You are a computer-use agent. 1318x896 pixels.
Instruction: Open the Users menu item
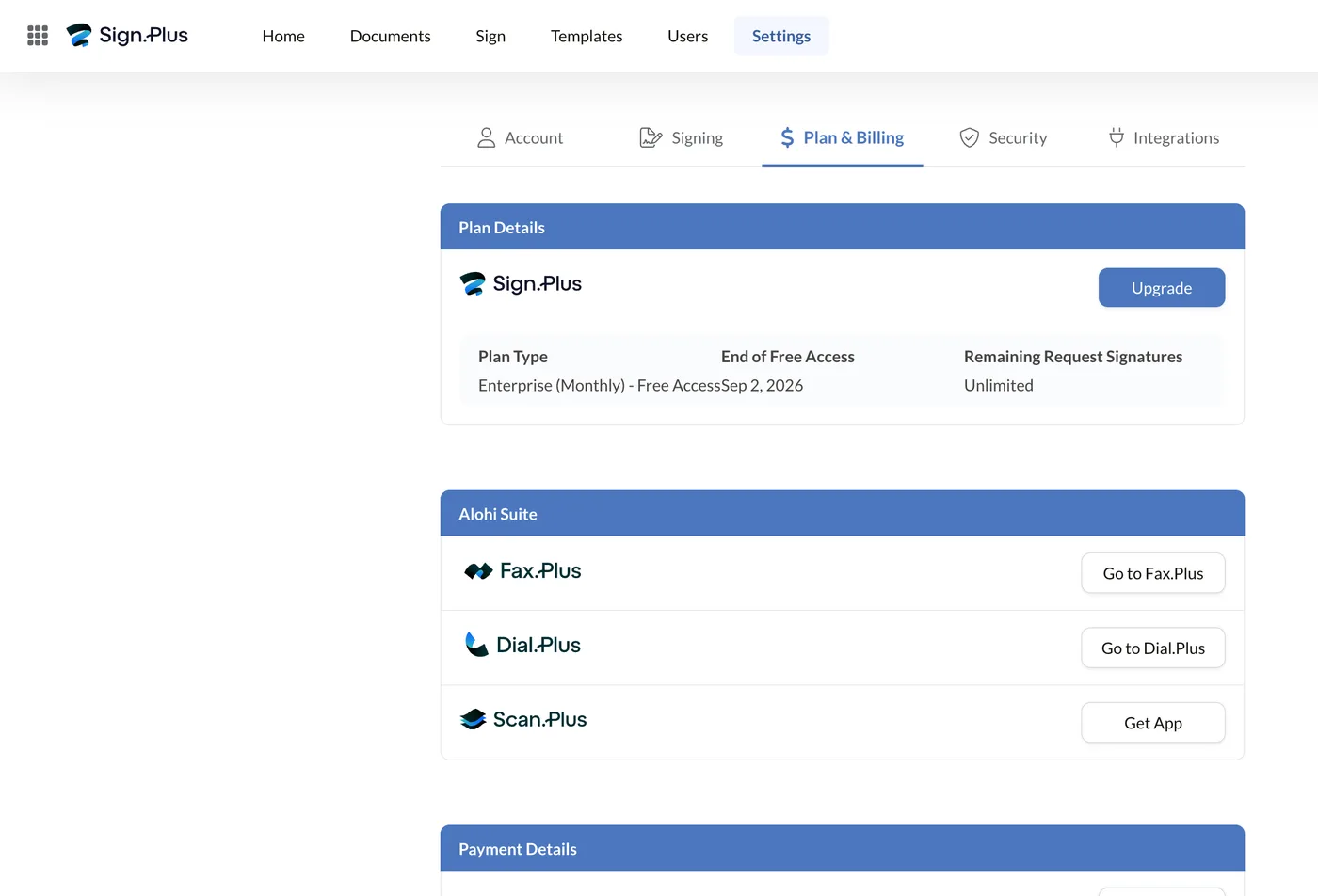(688, 36)
